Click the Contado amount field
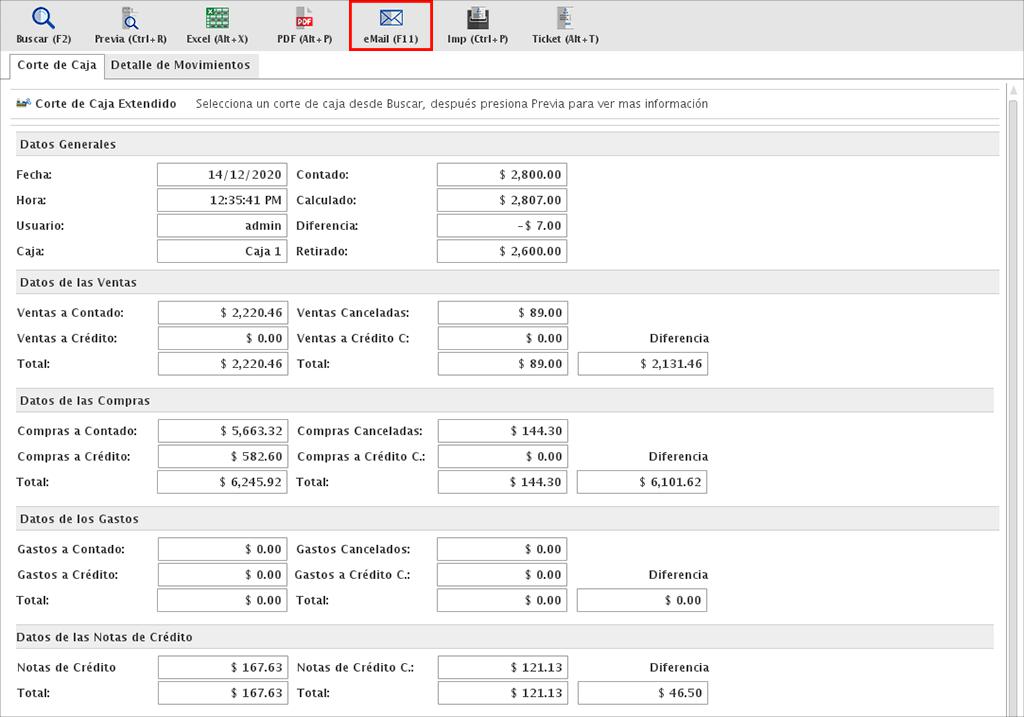 pos(502,174)
